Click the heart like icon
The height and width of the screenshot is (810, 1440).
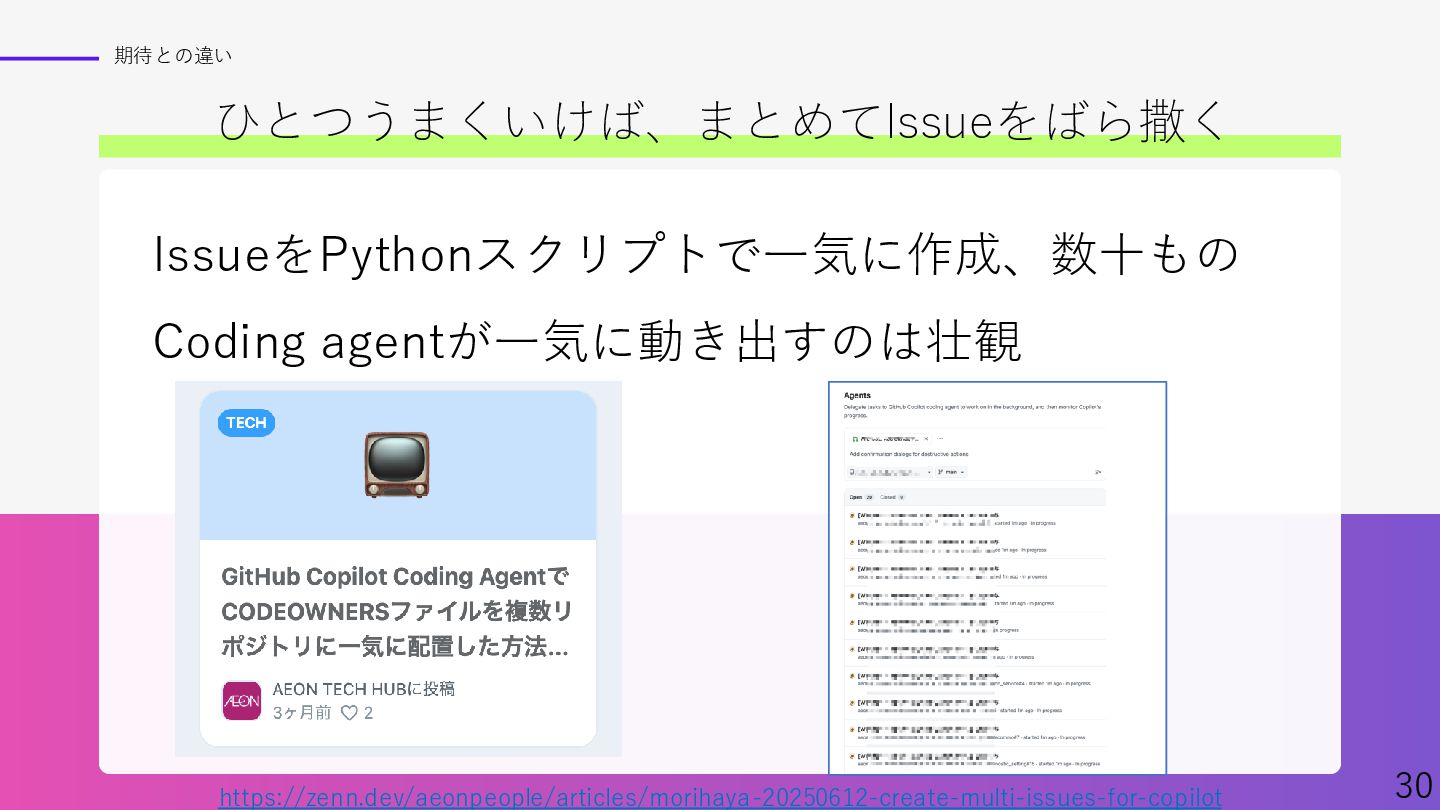pyautogui.click(x=349, y=713)
